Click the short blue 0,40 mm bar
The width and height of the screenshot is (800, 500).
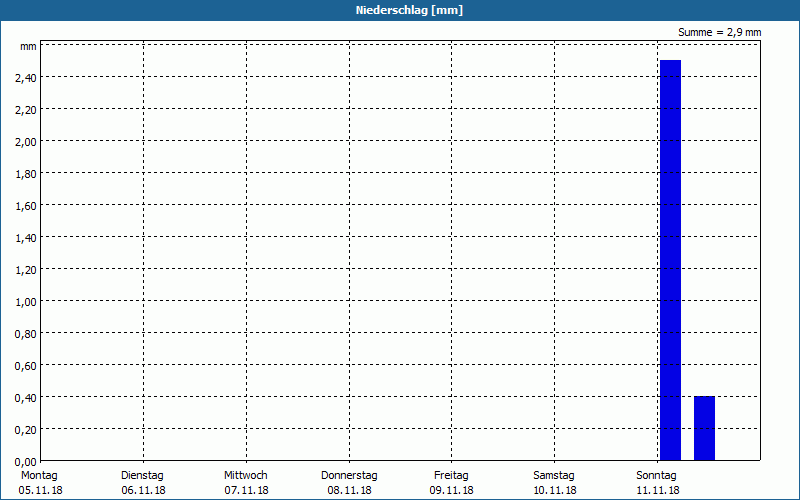point(704,428)
